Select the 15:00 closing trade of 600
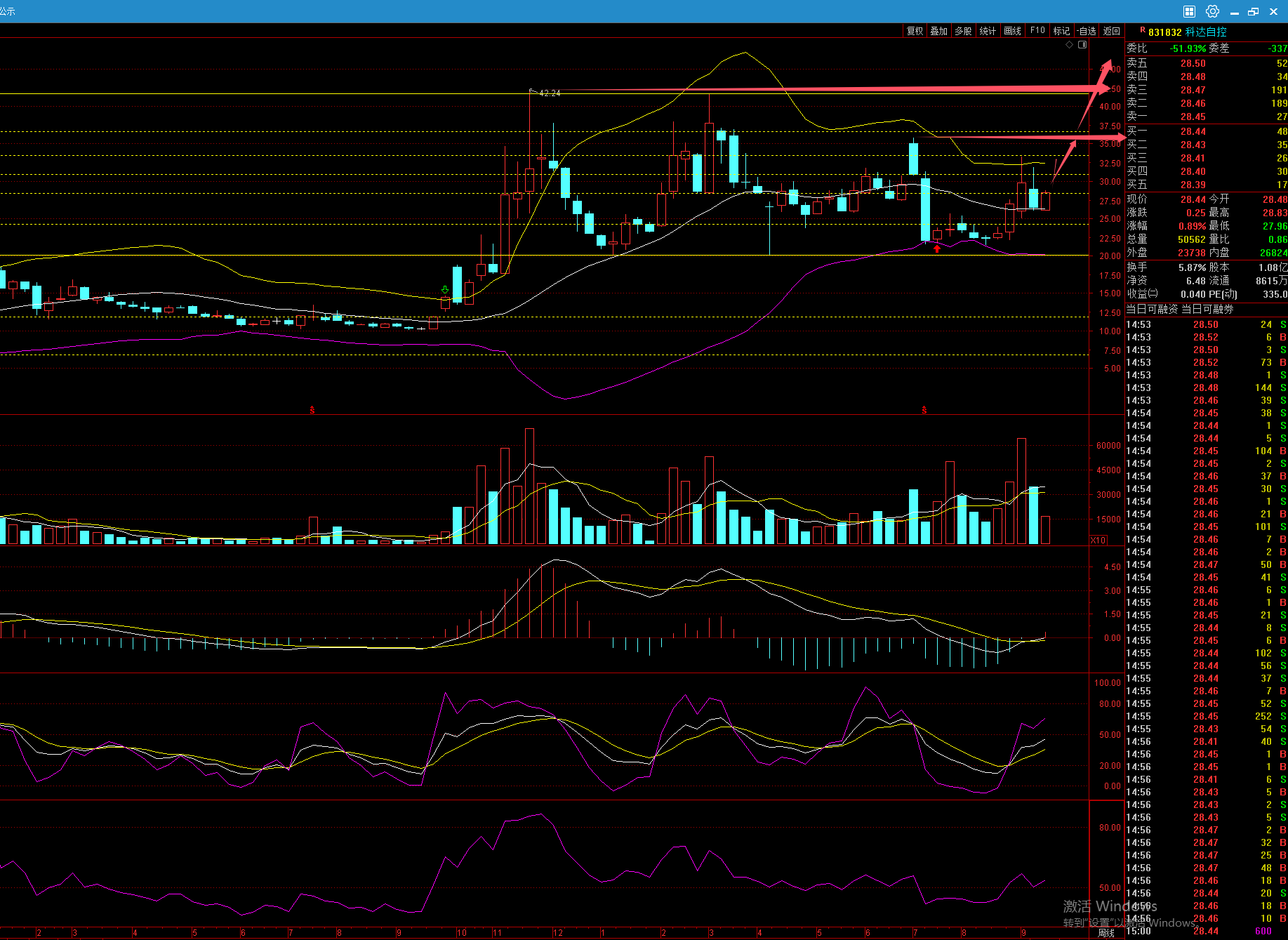 (1207, 932)
